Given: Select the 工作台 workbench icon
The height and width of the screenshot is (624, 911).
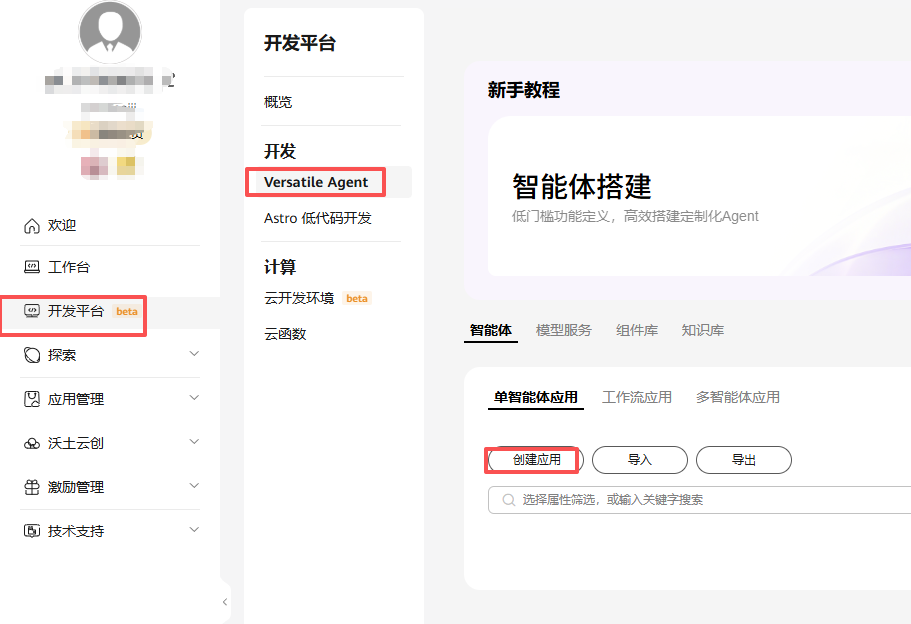Looking at the screenshot, I should coord(29,267).
